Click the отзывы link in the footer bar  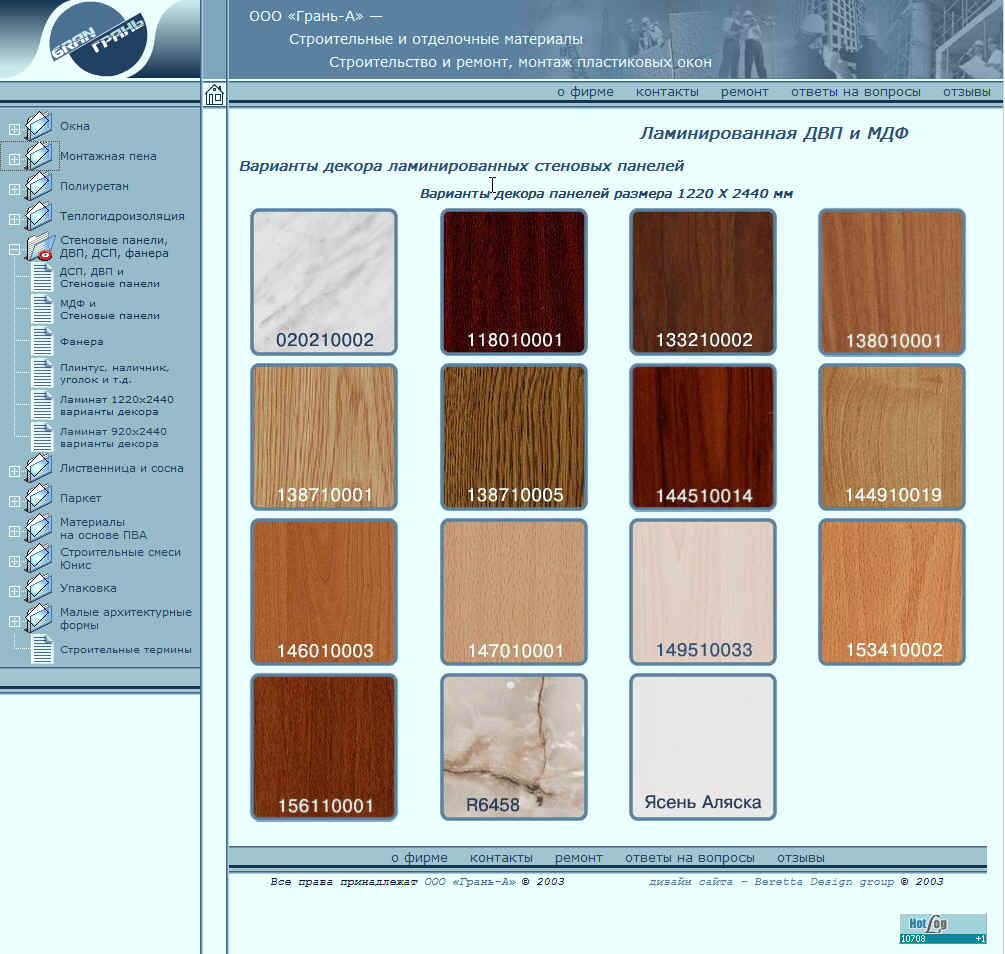pos(800,858)
